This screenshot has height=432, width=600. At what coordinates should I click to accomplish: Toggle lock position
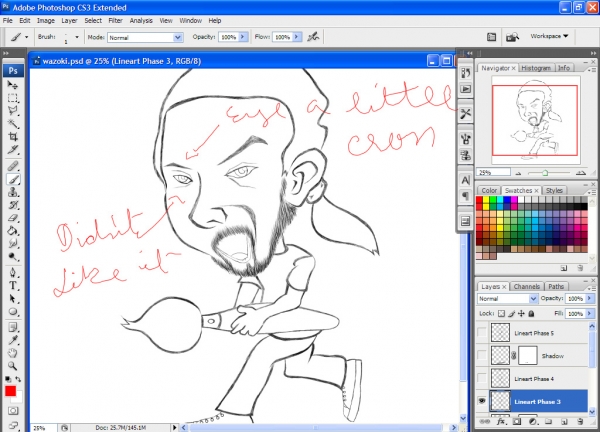tap(521, 313)
